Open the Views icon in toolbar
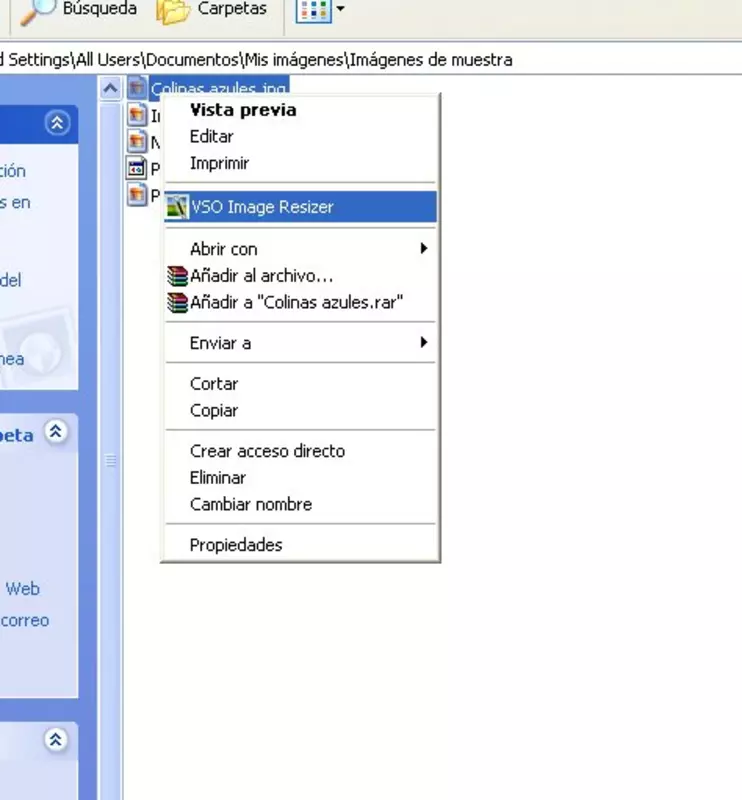The height and width of the screenshot is (800, 742). pyautogui.click(x=313, y=10)
